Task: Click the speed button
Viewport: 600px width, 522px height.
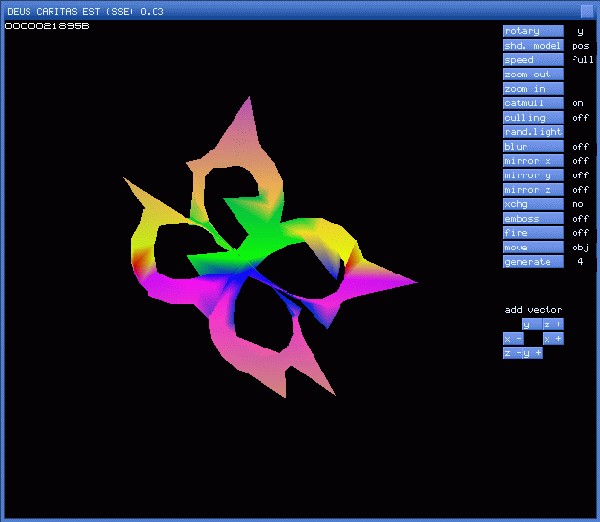Action: 533,60
